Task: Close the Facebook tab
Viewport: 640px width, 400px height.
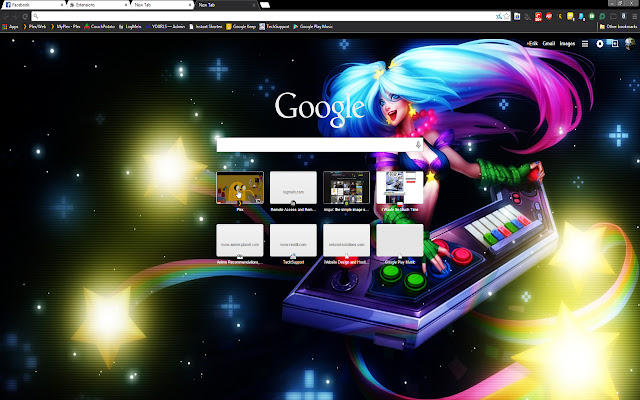Action: pos(62,5)
